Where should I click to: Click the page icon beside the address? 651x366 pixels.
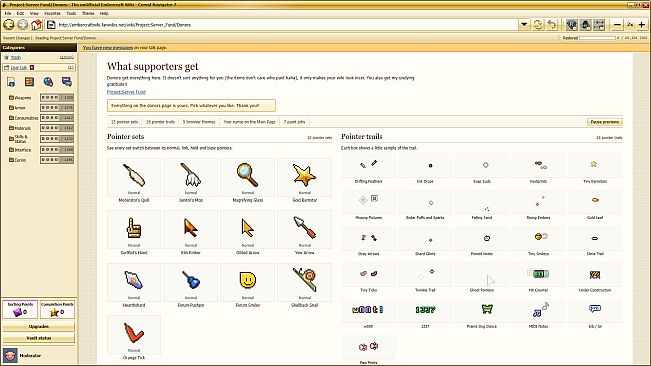pyautogui.click(x=51, y=25)
